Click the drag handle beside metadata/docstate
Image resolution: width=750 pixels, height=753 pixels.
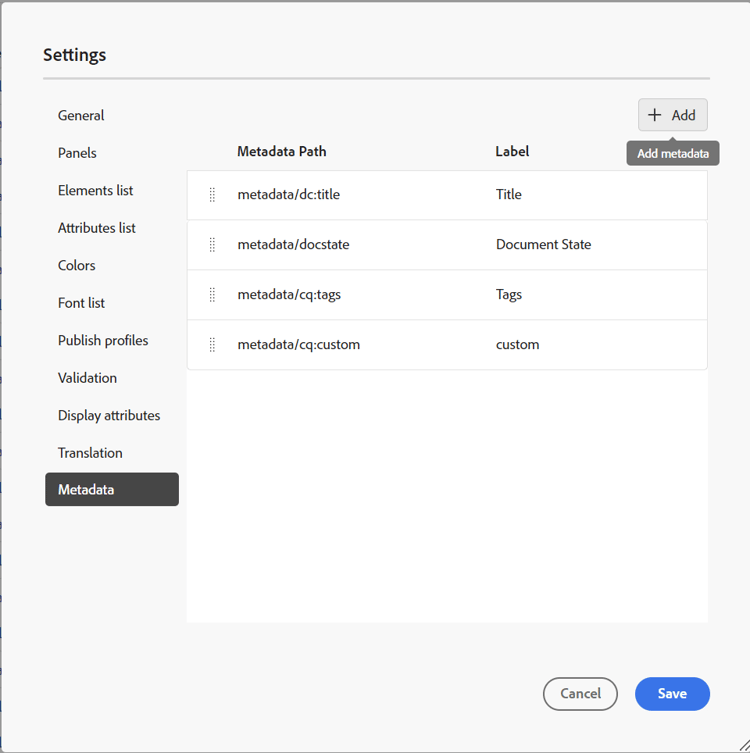point(212,244)
